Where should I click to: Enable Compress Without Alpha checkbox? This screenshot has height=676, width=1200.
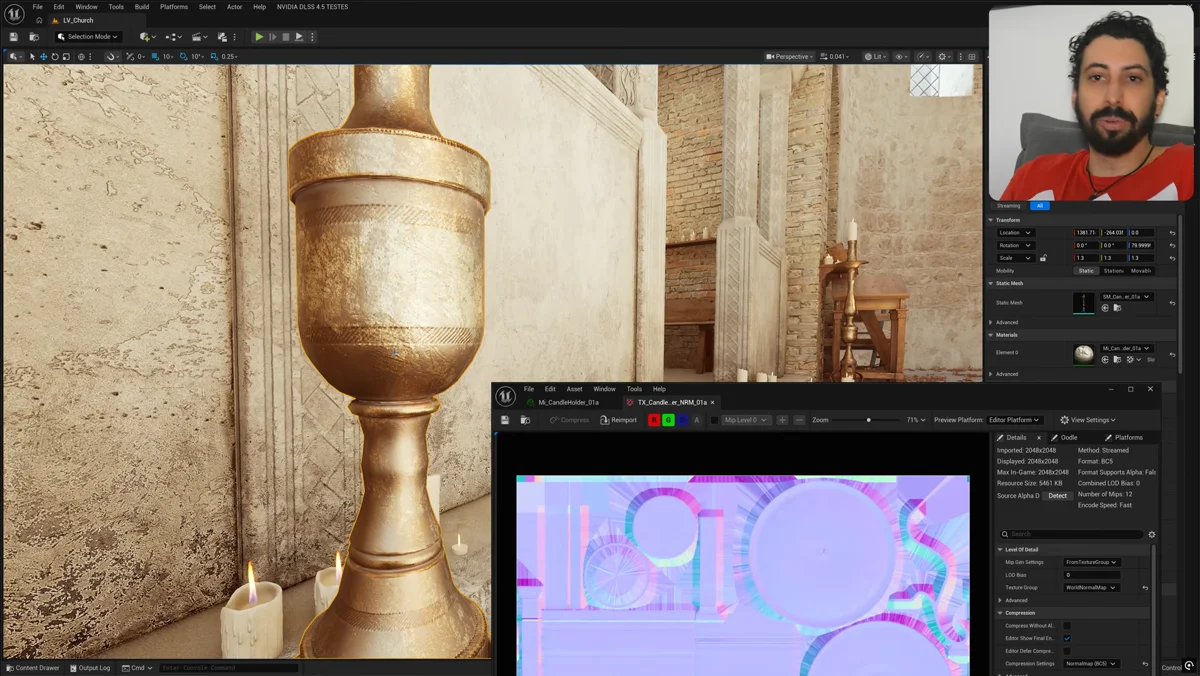[x=1067, y=626]
